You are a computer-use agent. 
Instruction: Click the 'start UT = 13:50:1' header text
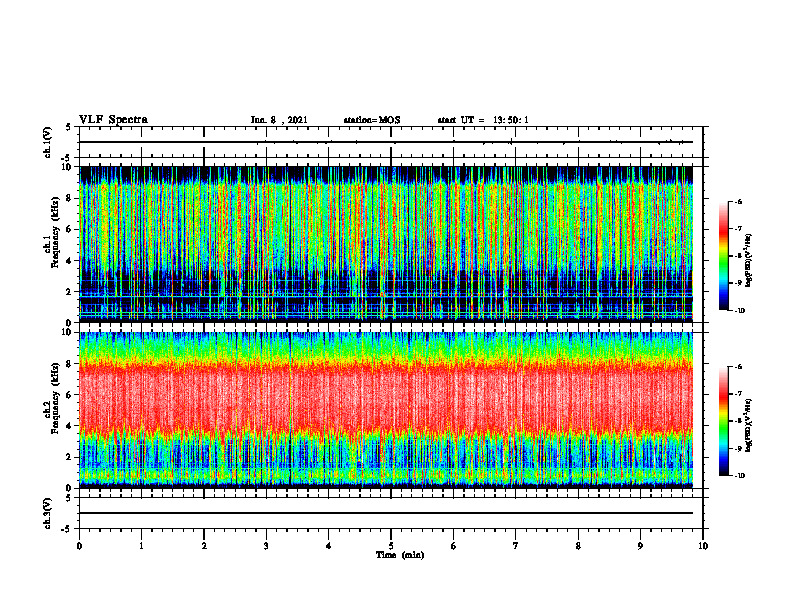(483, 120)
